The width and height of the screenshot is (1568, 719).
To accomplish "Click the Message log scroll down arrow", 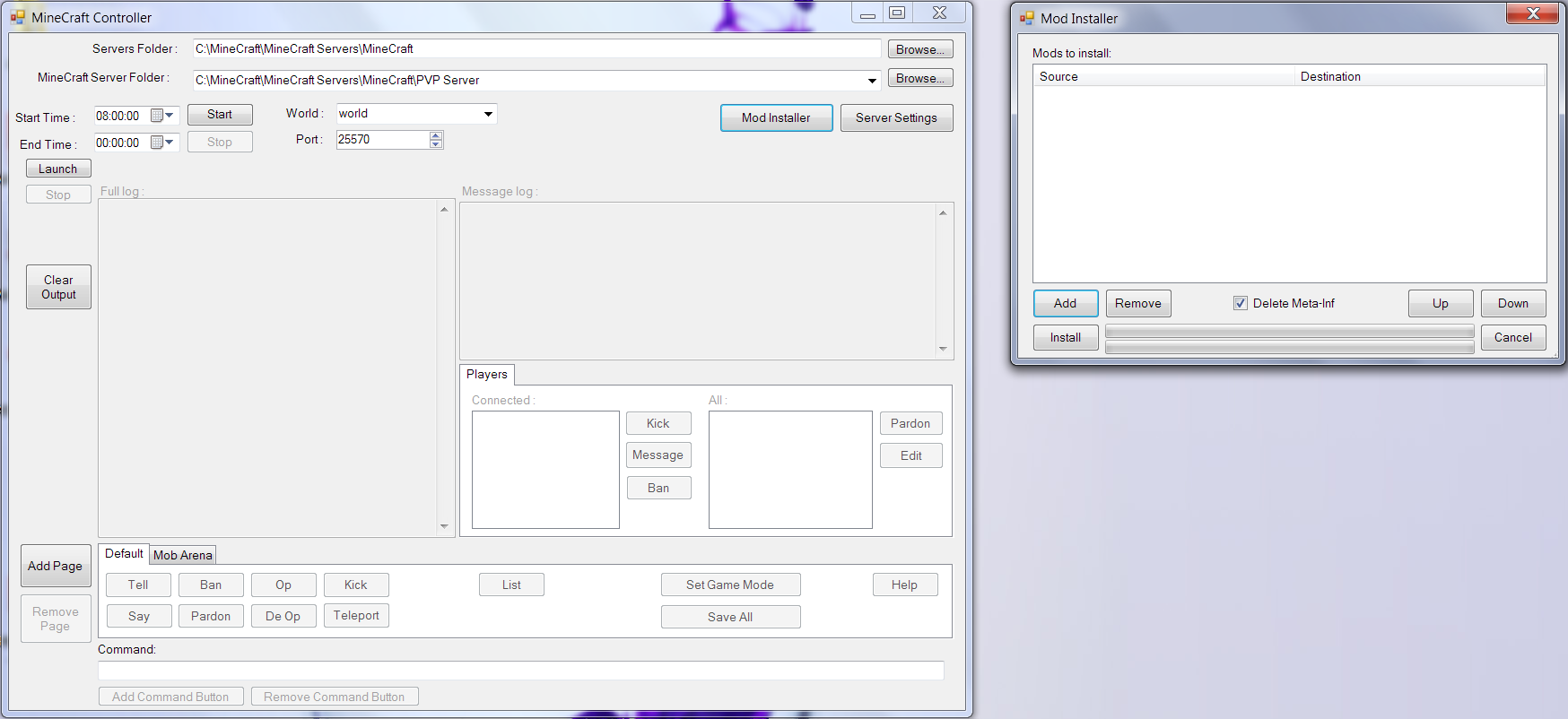I will point(943,349).
